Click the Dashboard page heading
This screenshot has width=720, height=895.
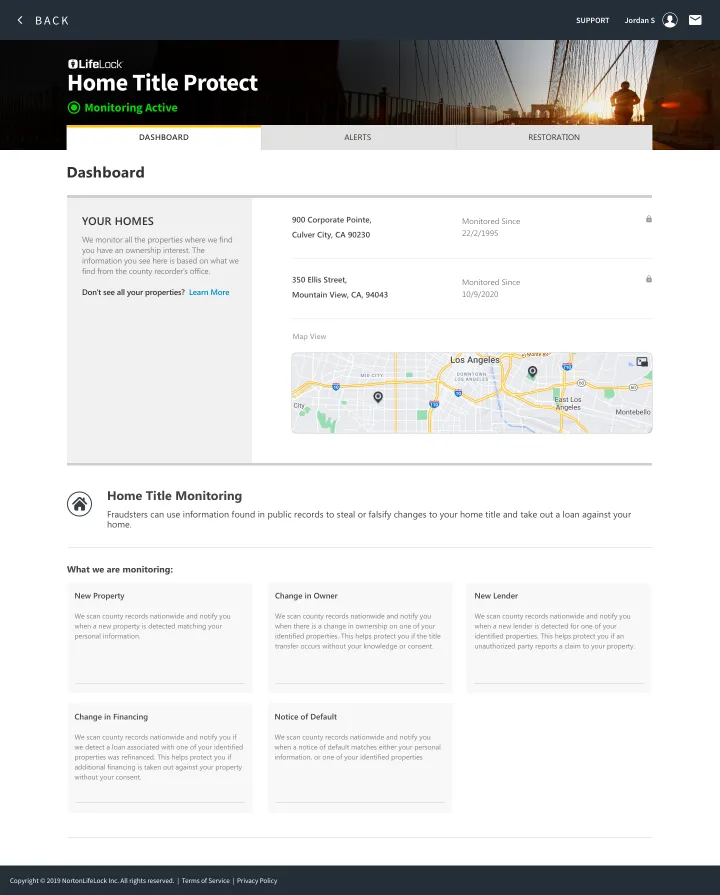(x=106, y=172)
